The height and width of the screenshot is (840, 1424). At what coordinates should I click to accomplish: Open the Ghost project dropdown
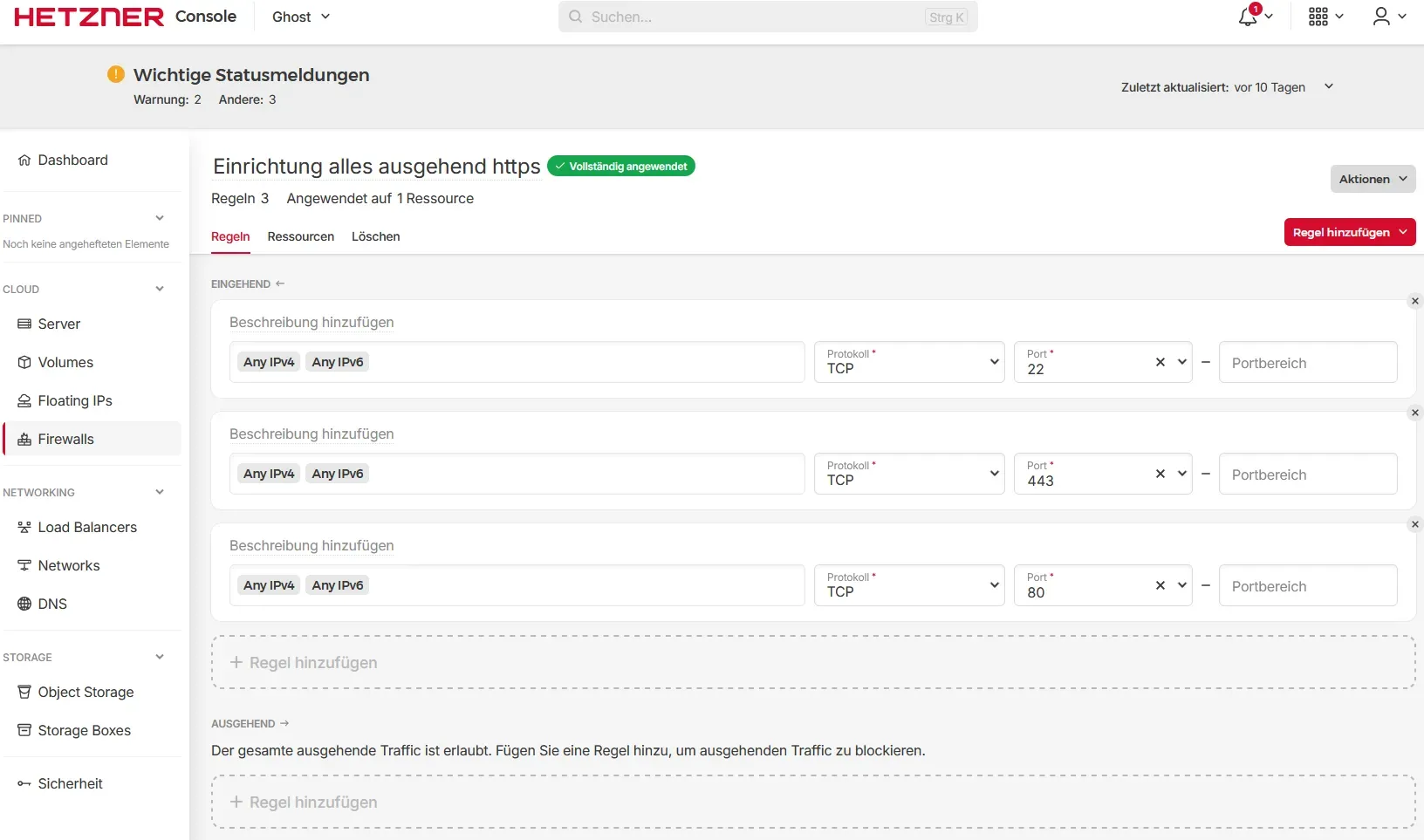(x=301, y=17)
